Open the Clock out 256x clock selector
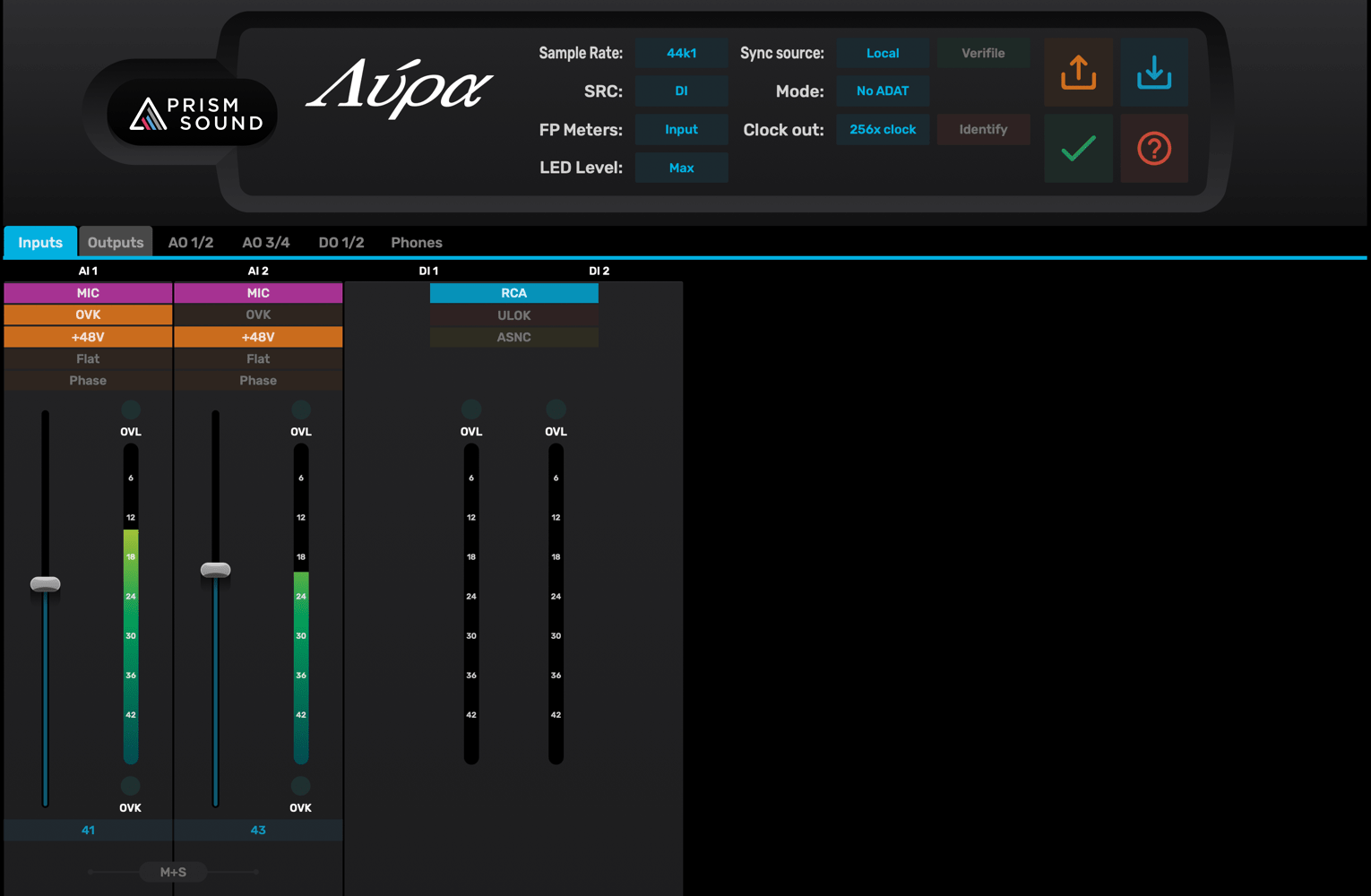Viewport: 1371px width, 896px height. click(882, 130)
